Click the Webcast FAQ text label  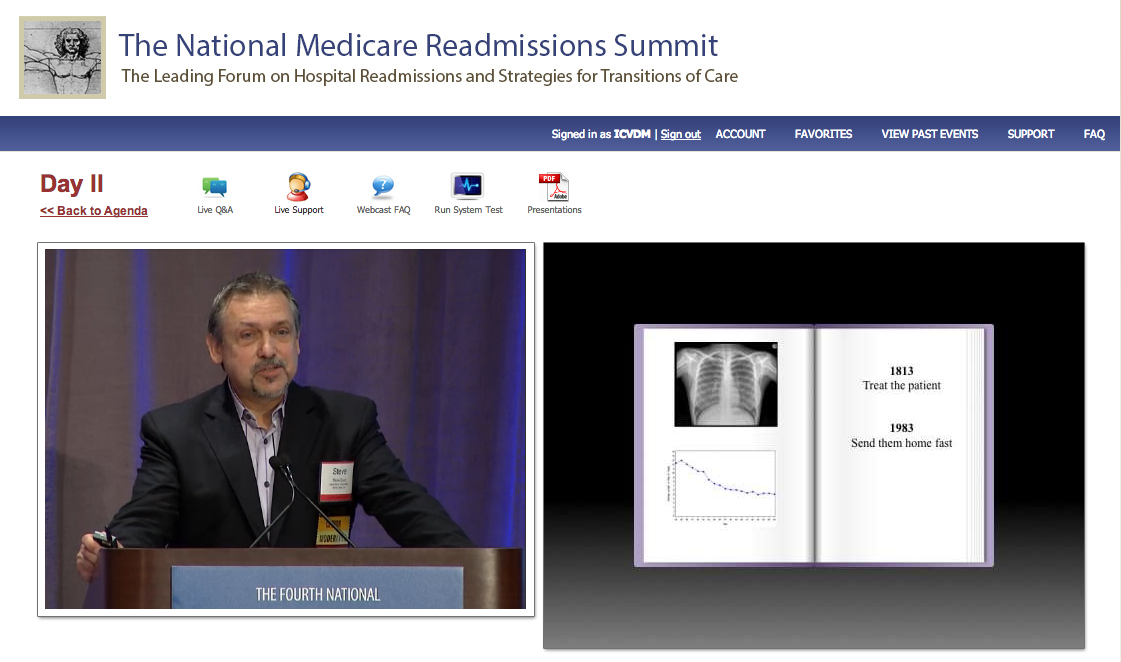383,209
